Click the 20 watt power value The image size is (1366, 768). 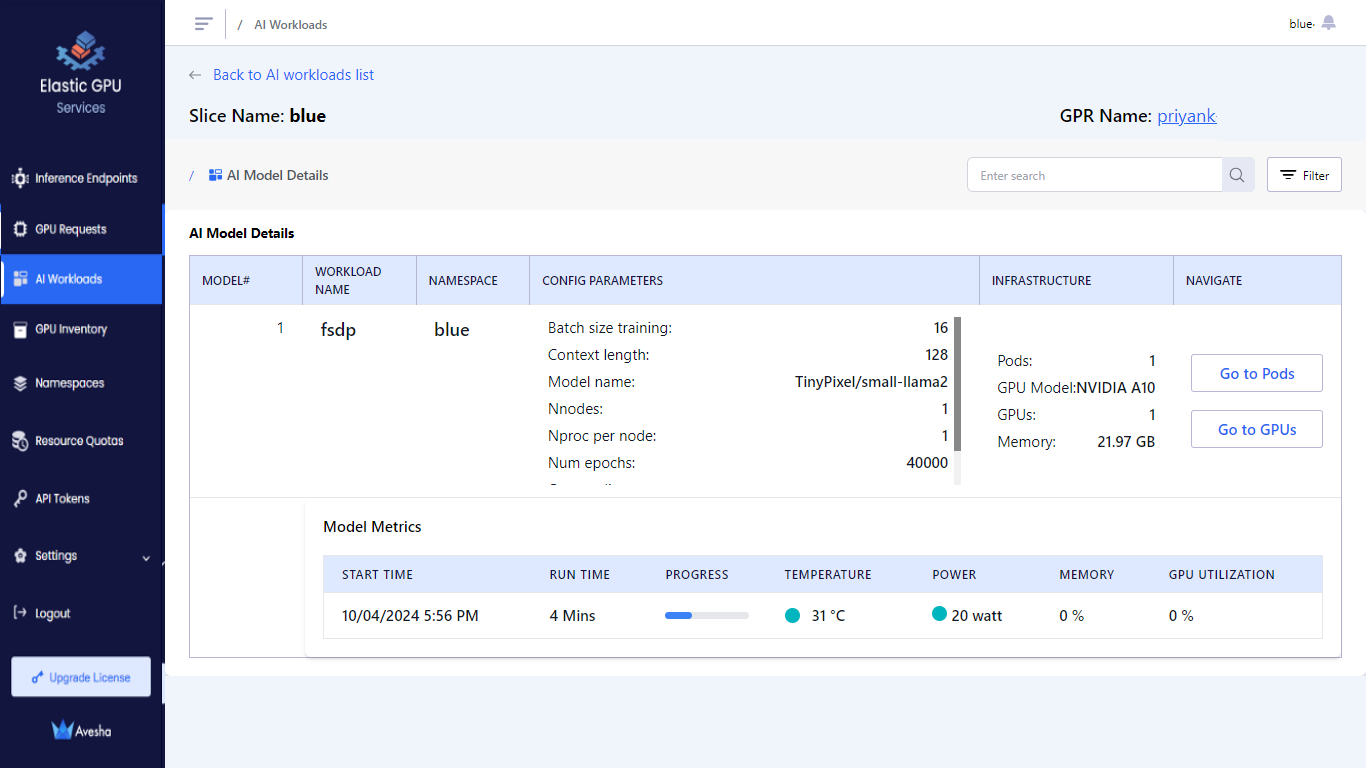(x=977, y=616)
